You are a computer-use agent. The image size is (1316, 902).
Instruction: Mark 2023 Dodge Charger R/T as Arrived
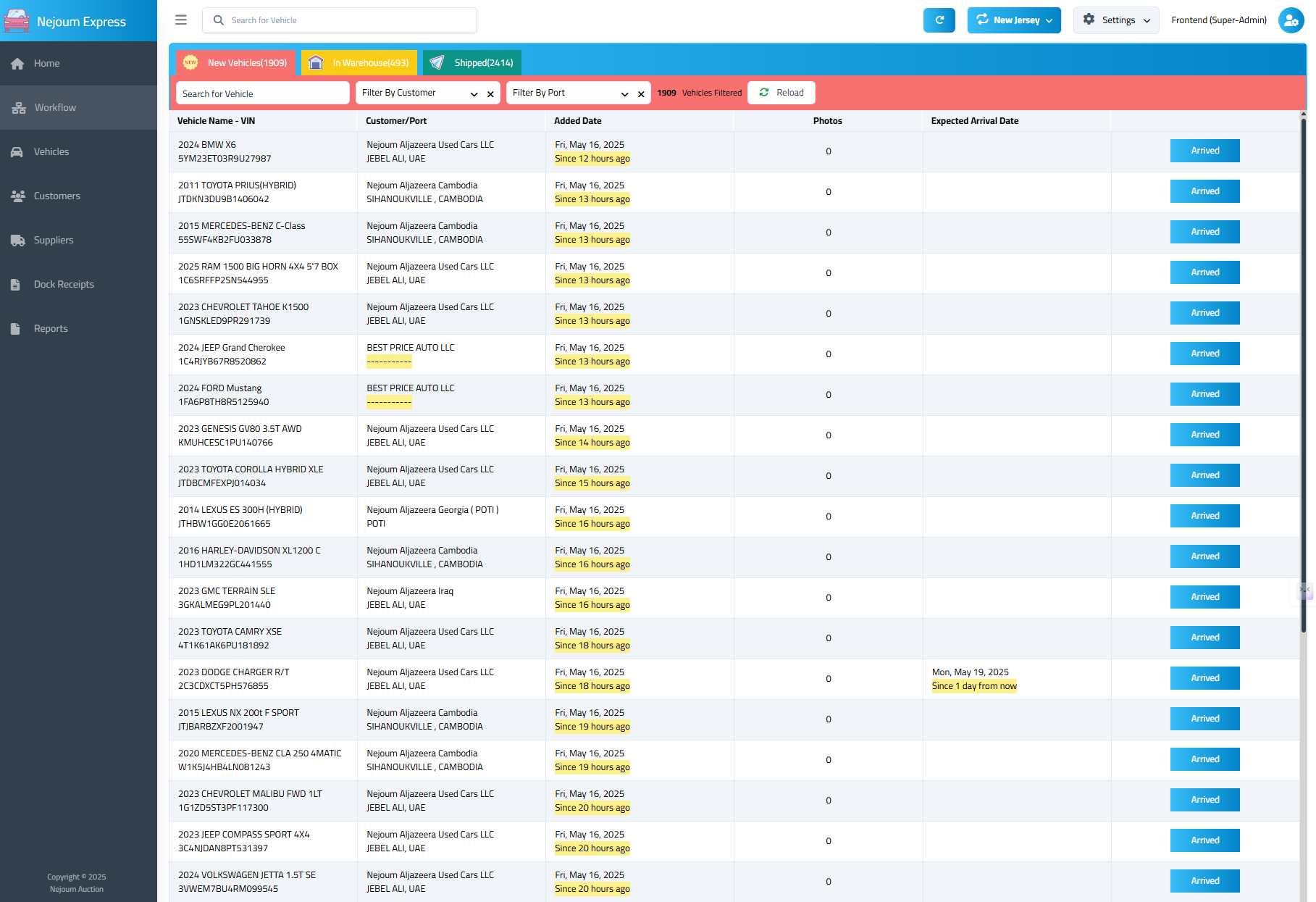coord(1204,678)
